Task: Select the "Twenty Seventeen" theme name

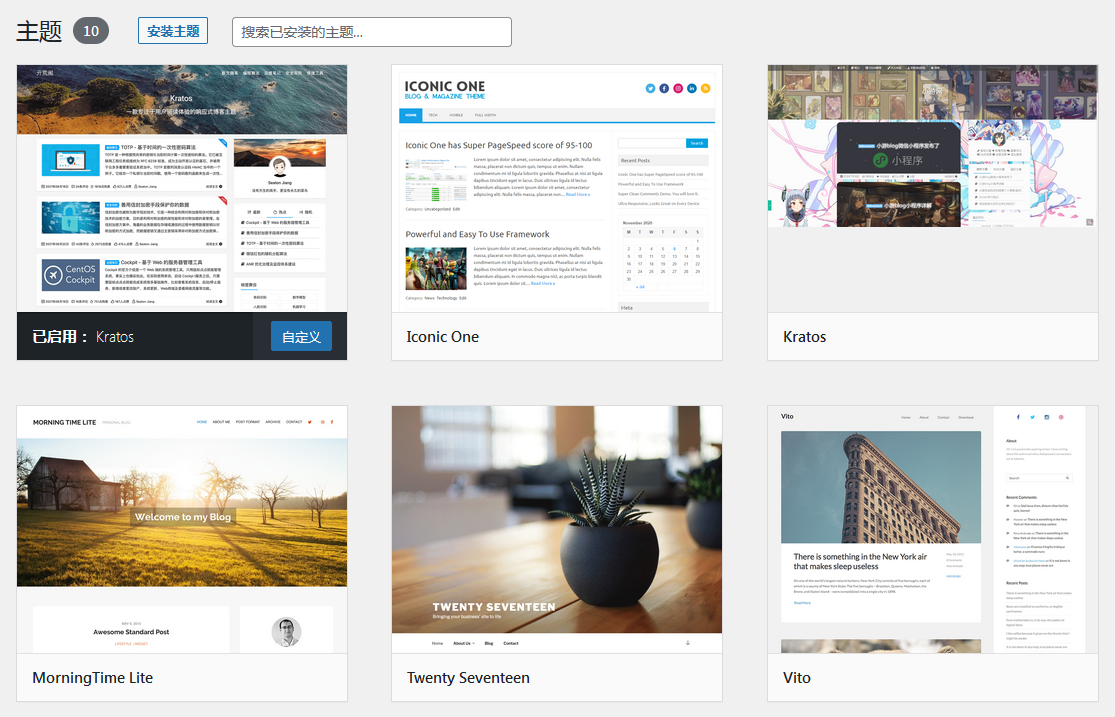Action: pos(468,678)
